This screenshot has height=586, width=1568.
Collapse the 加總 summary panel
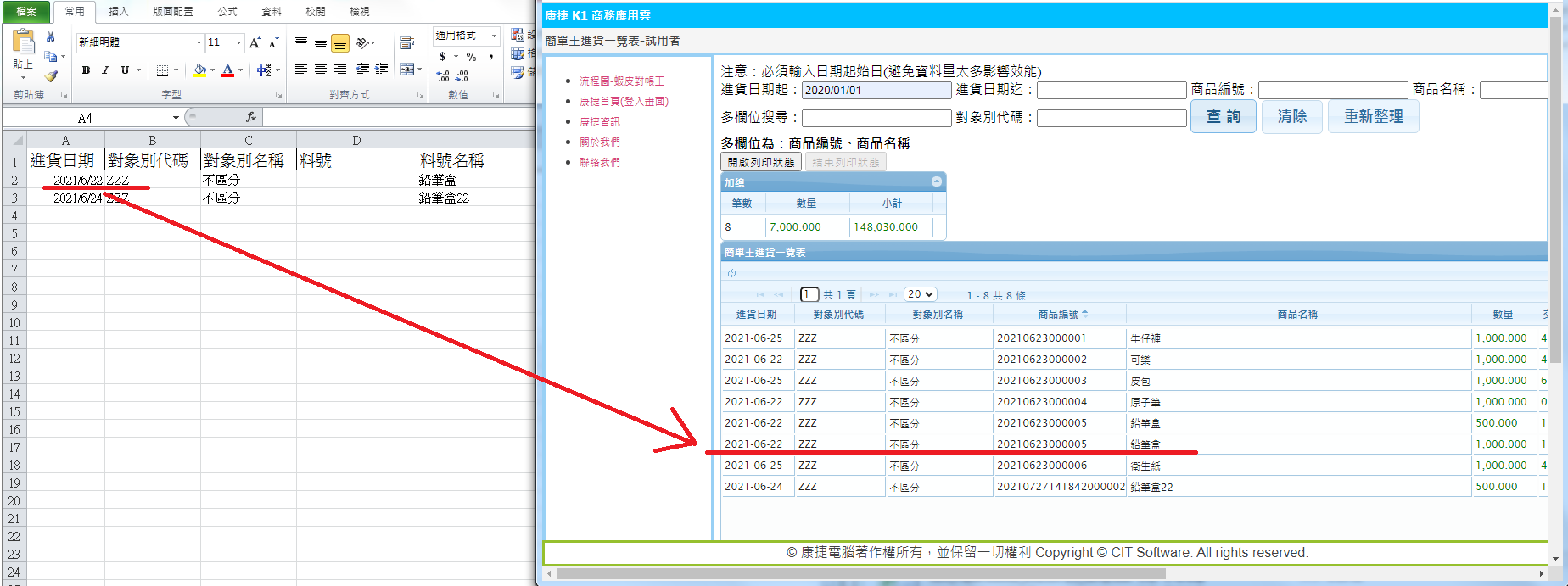(x=936, y=181)
